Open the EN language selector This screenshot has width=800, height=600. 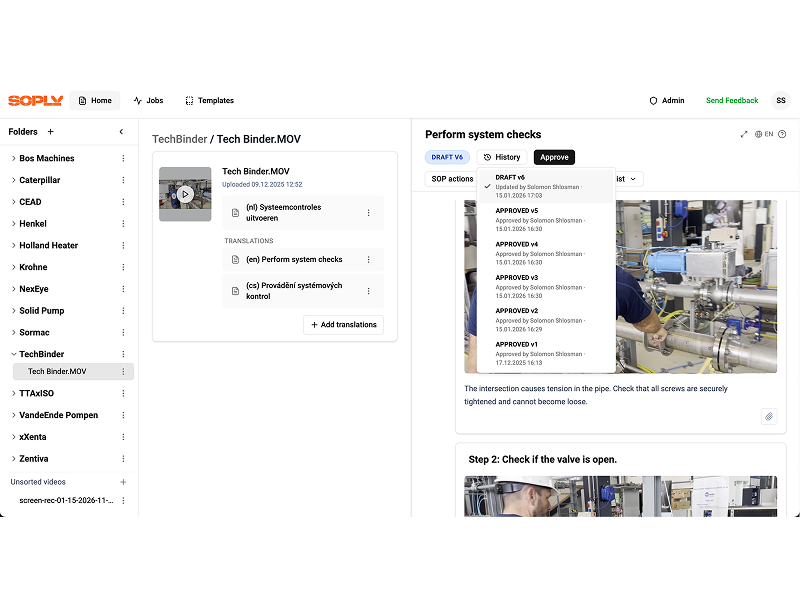764,134
